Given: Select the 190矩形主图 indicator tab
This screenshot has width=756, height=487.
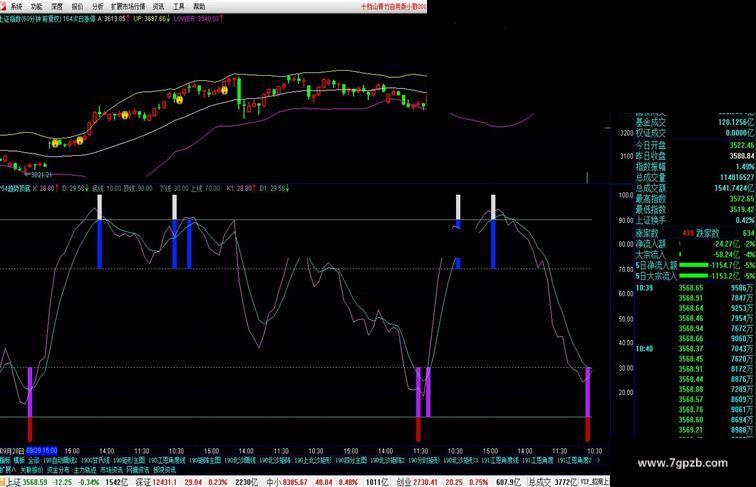Looking at the screenshot, I should tap(127, 460).
